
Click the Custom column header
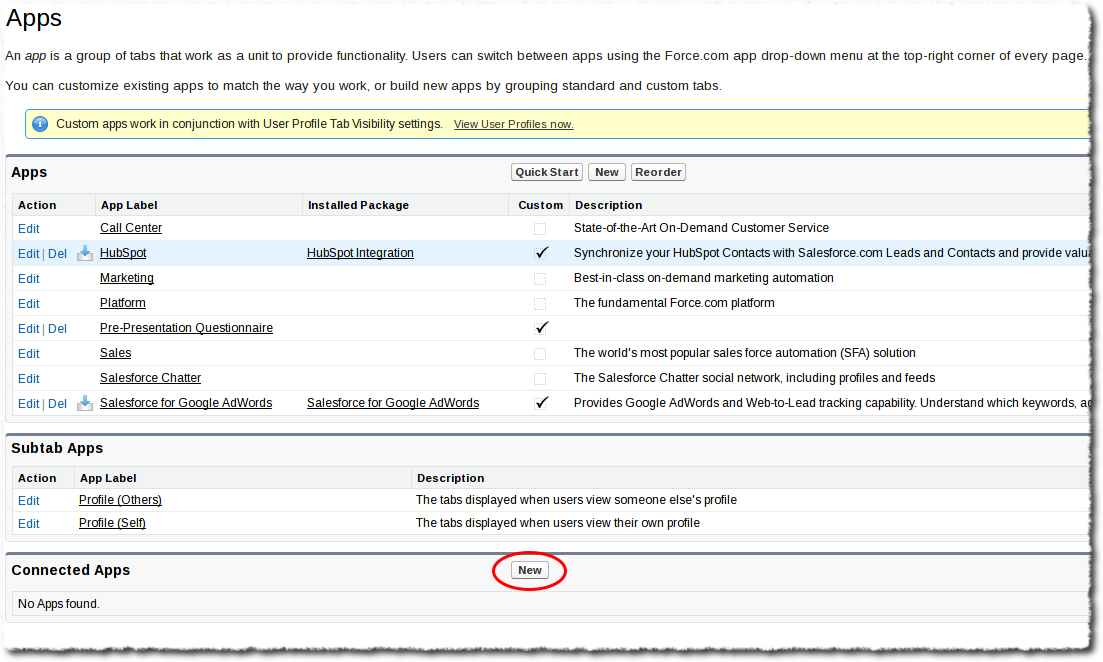point(540,205)
